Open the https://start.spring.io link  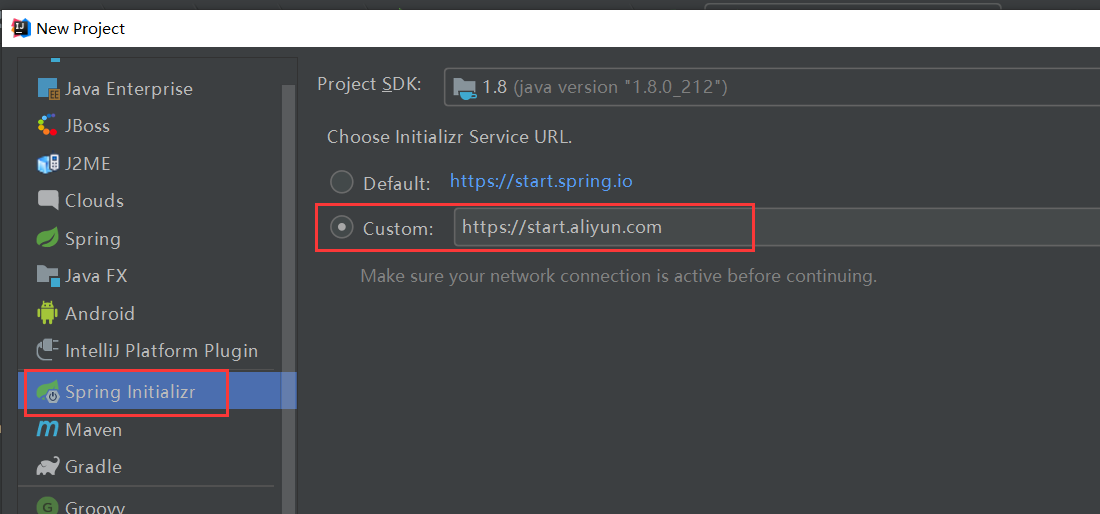[x=541, y=182]
